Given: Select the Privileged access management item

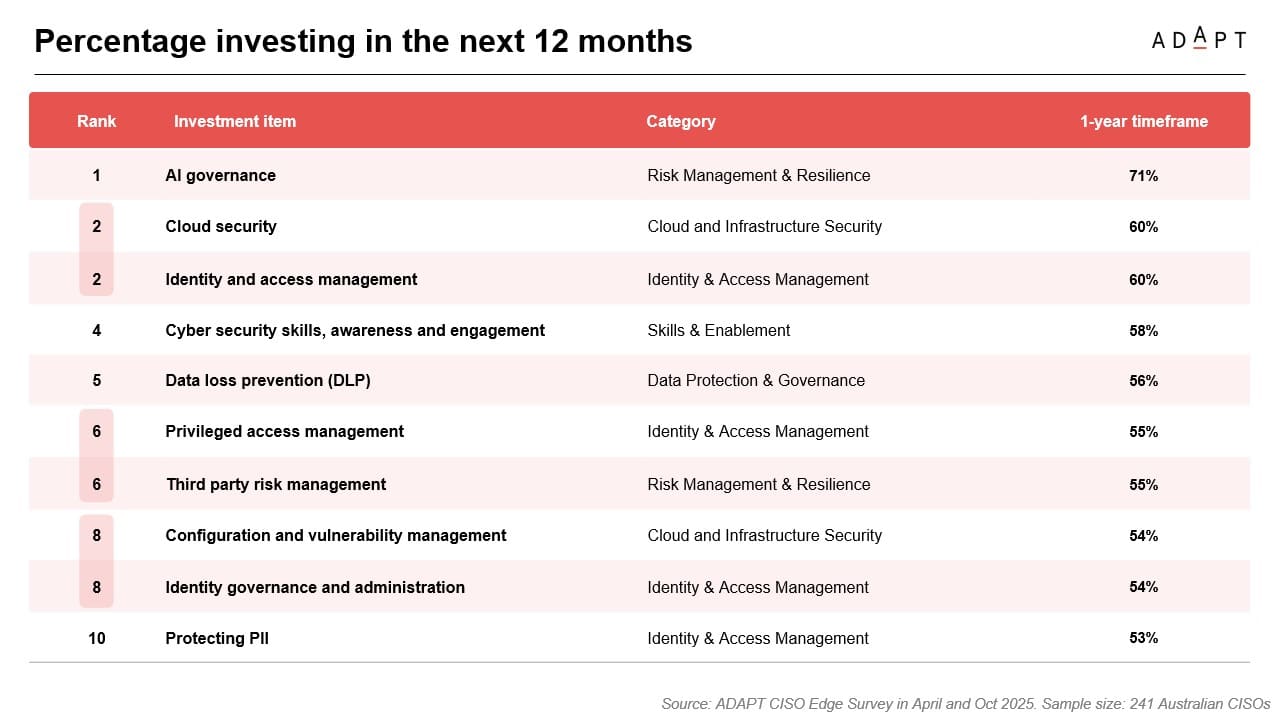Looking at the screenshot, I should point(285,431).
